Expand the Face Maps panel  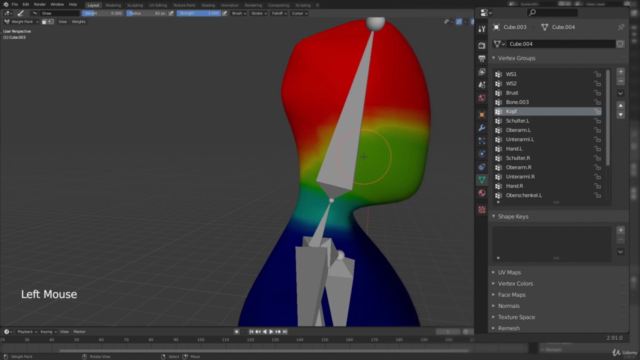tap(493, 295)
